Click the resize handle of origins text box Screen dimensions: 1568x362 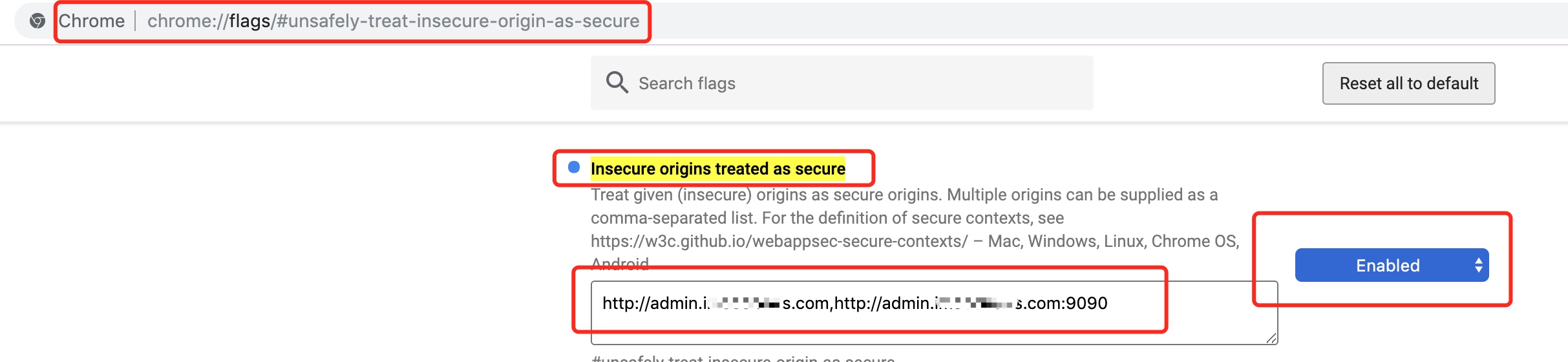[x=1271, y=337]
